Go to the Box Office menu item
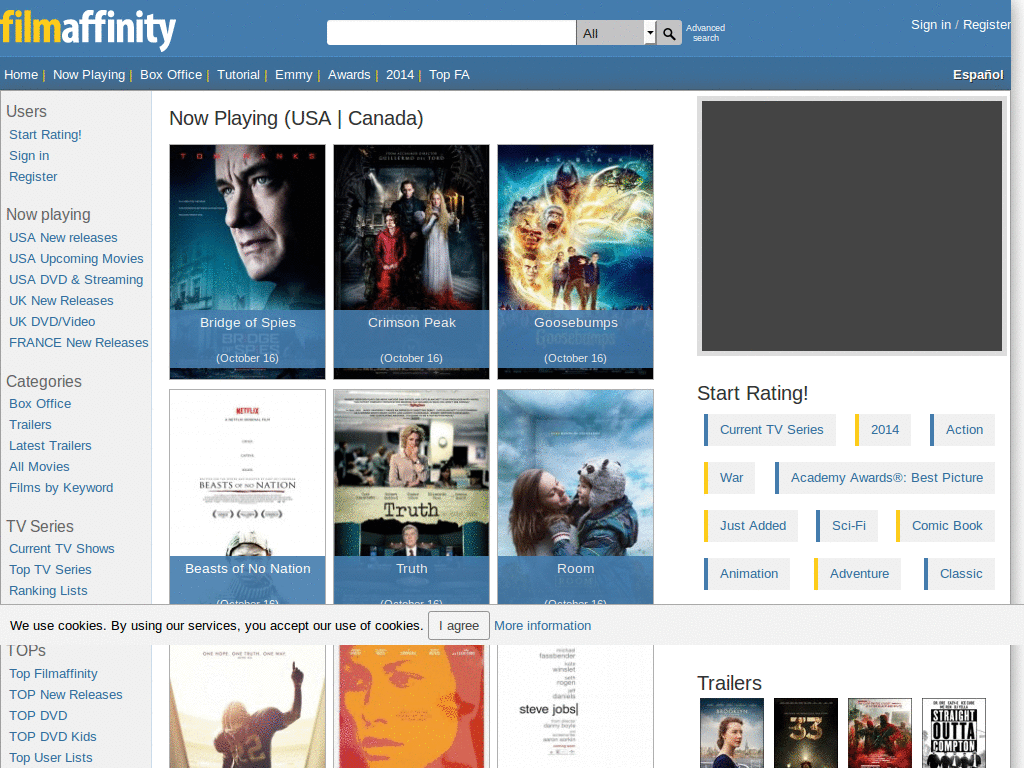 click(x=171, y=74)
